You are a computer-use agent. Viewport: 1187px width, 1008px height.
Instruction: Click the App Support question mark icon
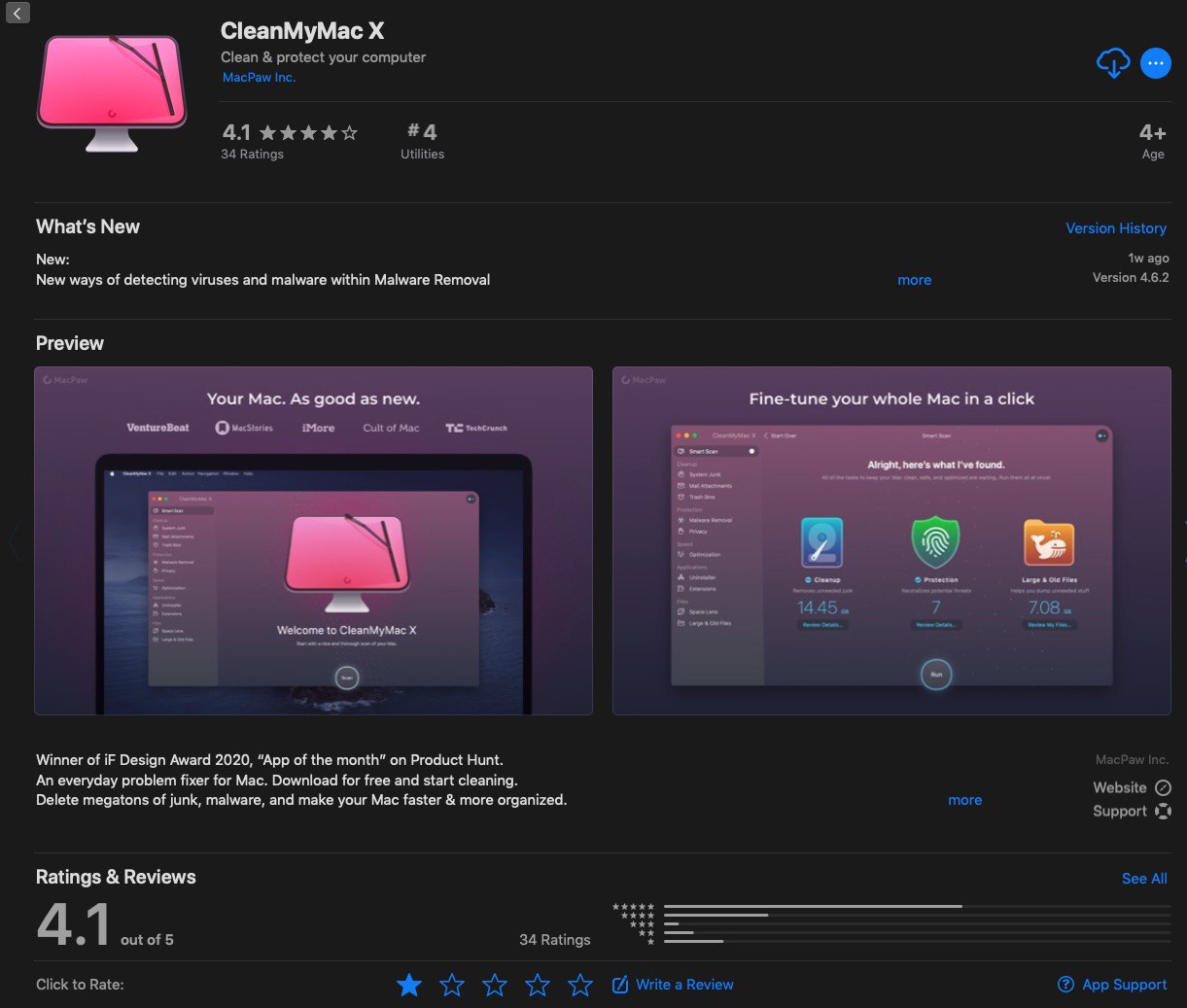click(1065, 985)
